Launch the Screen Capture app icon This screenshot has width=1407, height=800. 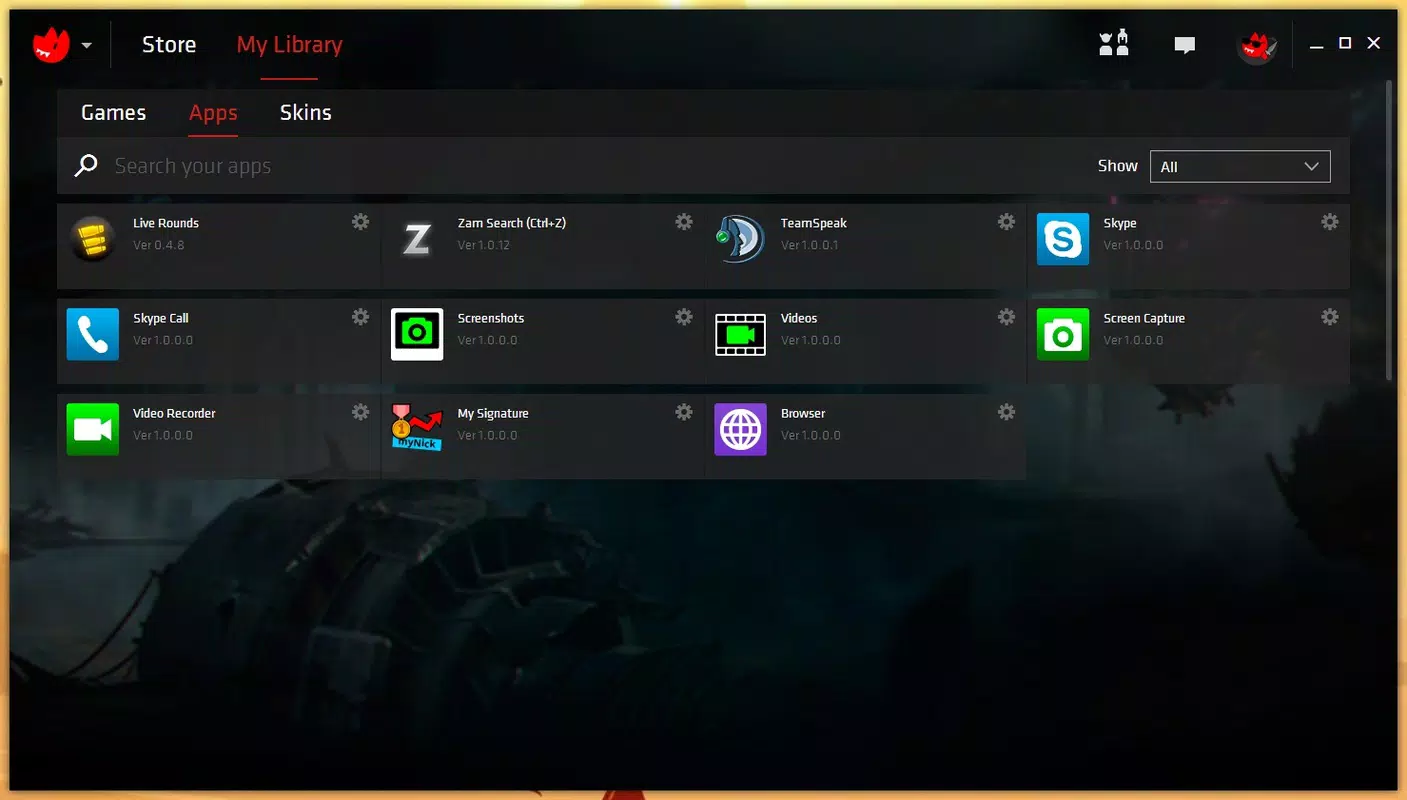[1063, 334]
